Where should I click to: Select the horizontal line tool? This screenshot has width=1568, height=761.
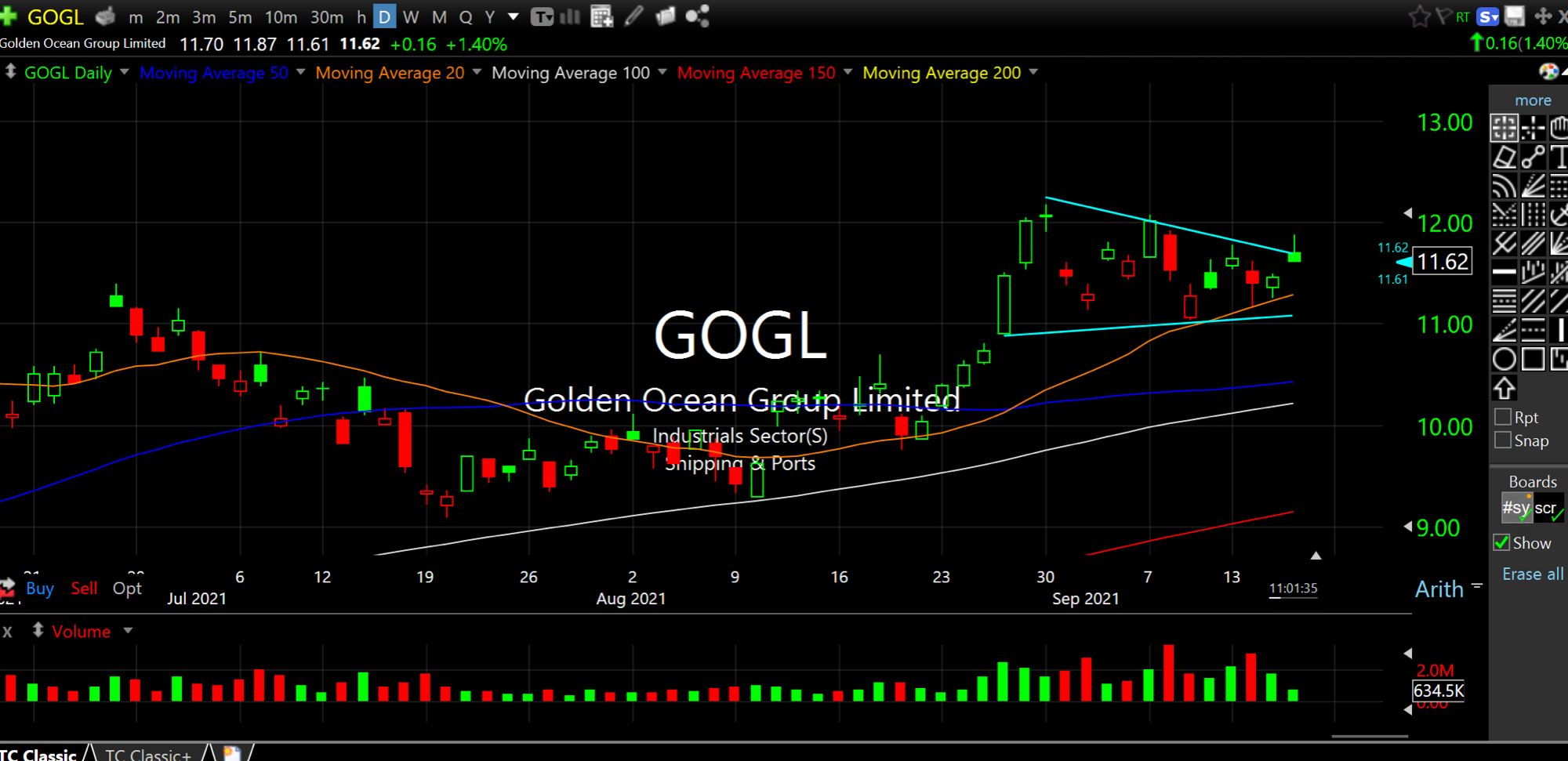(1504, 273)
